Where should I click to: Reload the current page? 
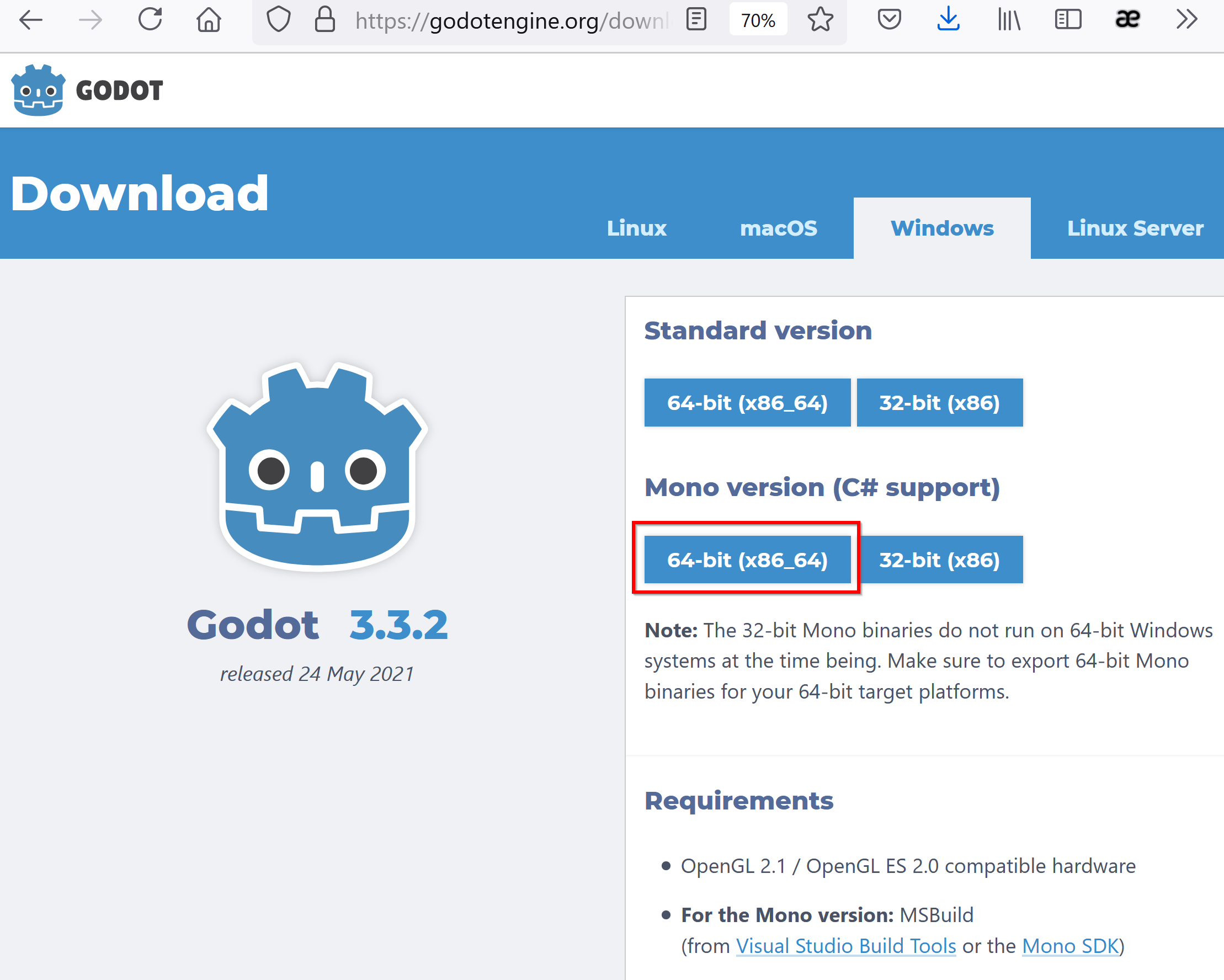point(151,20)
